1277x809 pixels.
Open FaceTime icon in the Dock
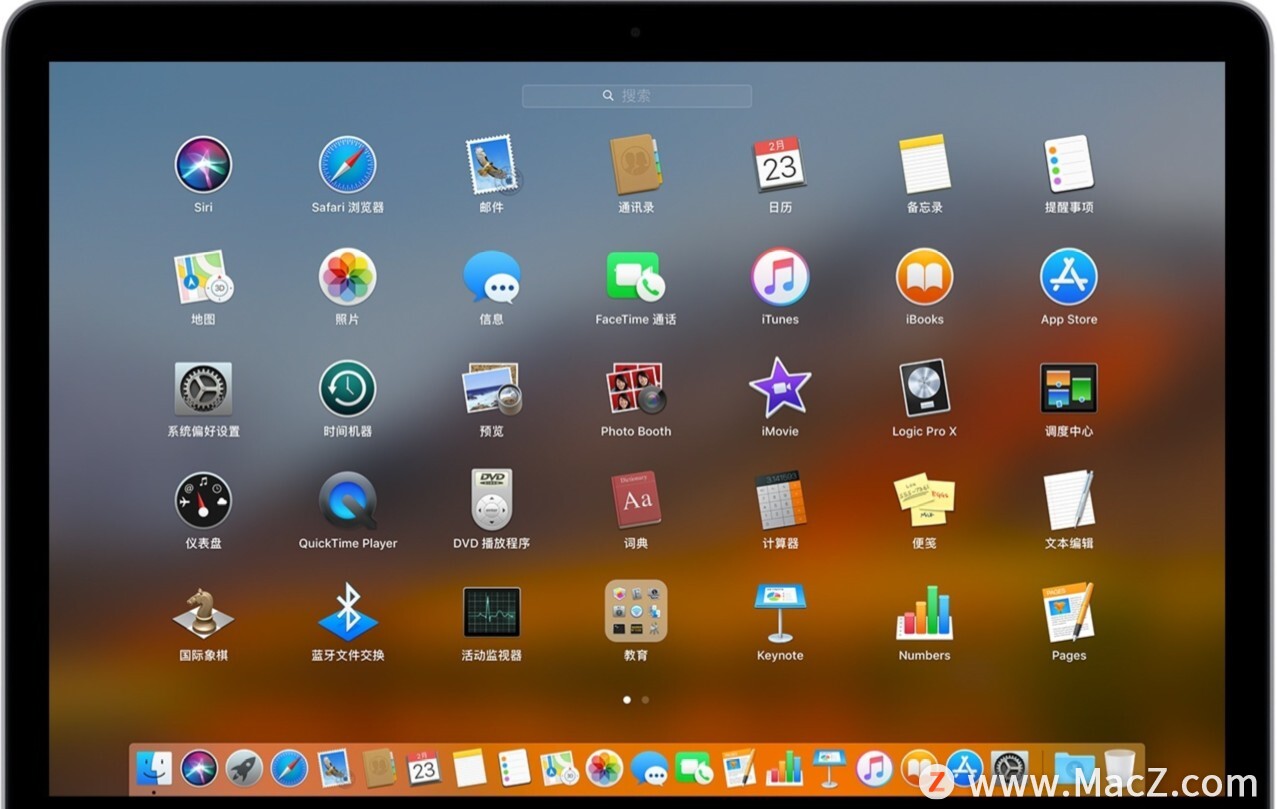pos(694,769)
